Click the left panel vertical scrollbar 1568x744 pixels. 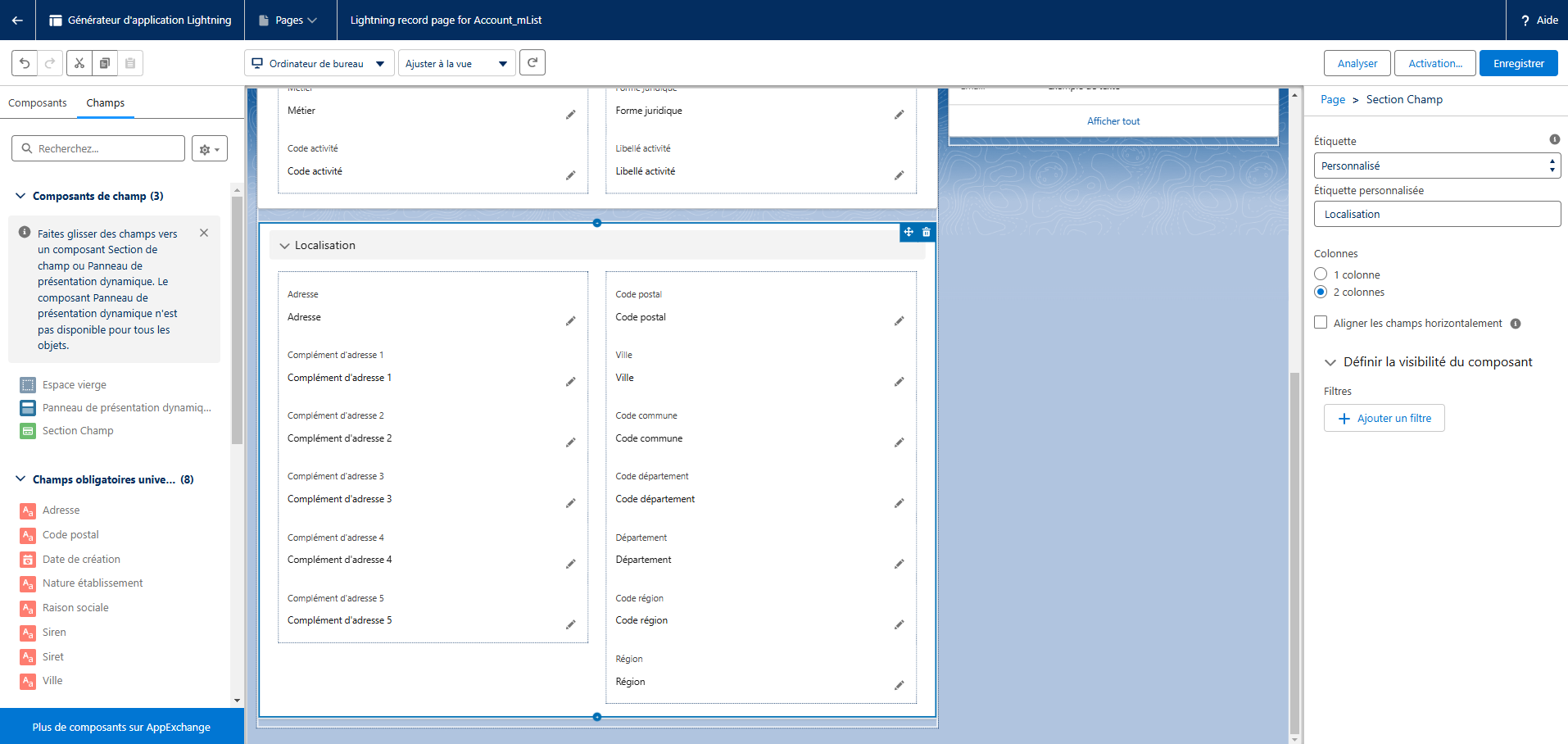click(237, 320)
